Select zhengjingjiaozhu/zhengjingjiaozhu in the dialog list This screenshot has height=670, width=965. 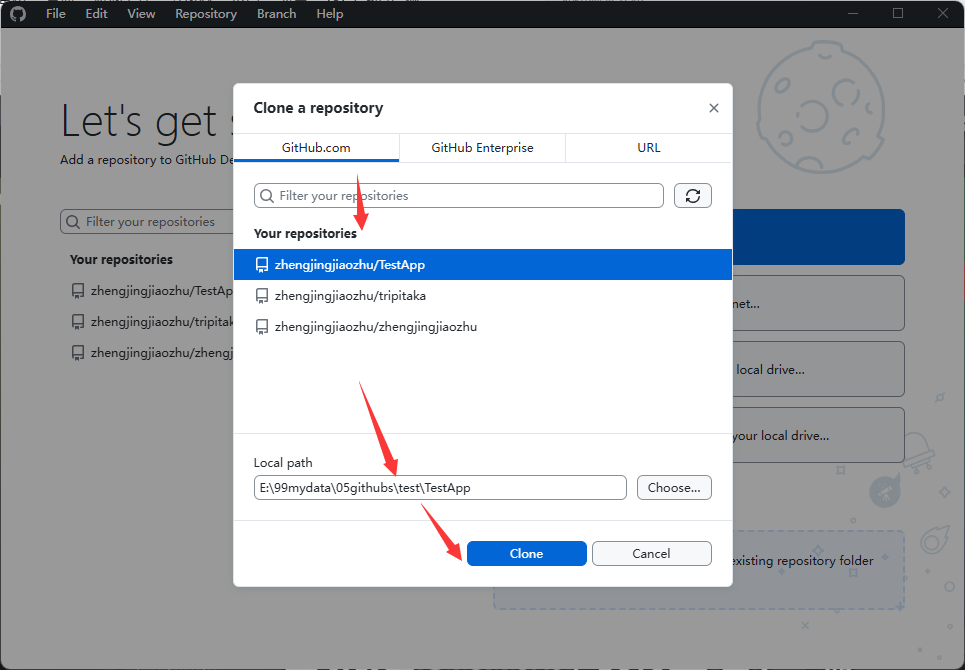(x=482, y=327)
